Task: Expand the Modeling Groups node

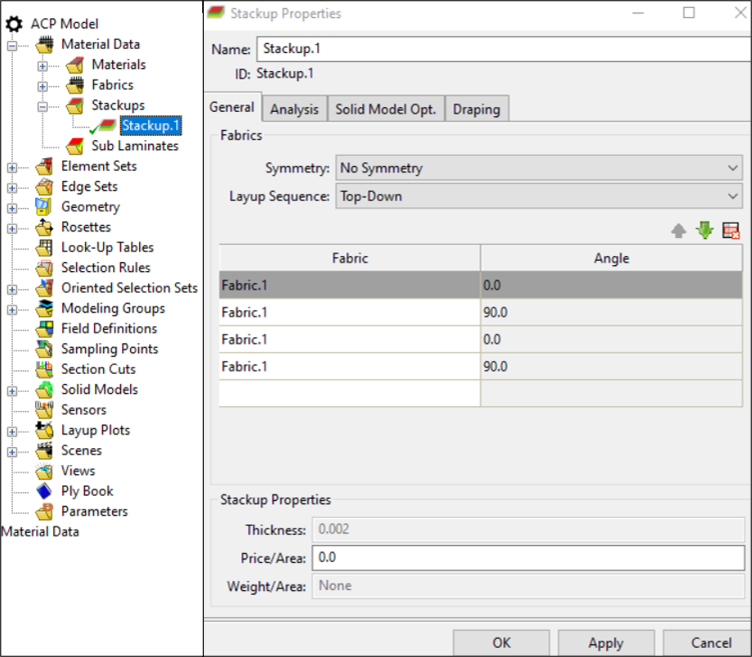Action: pos(12,310)
